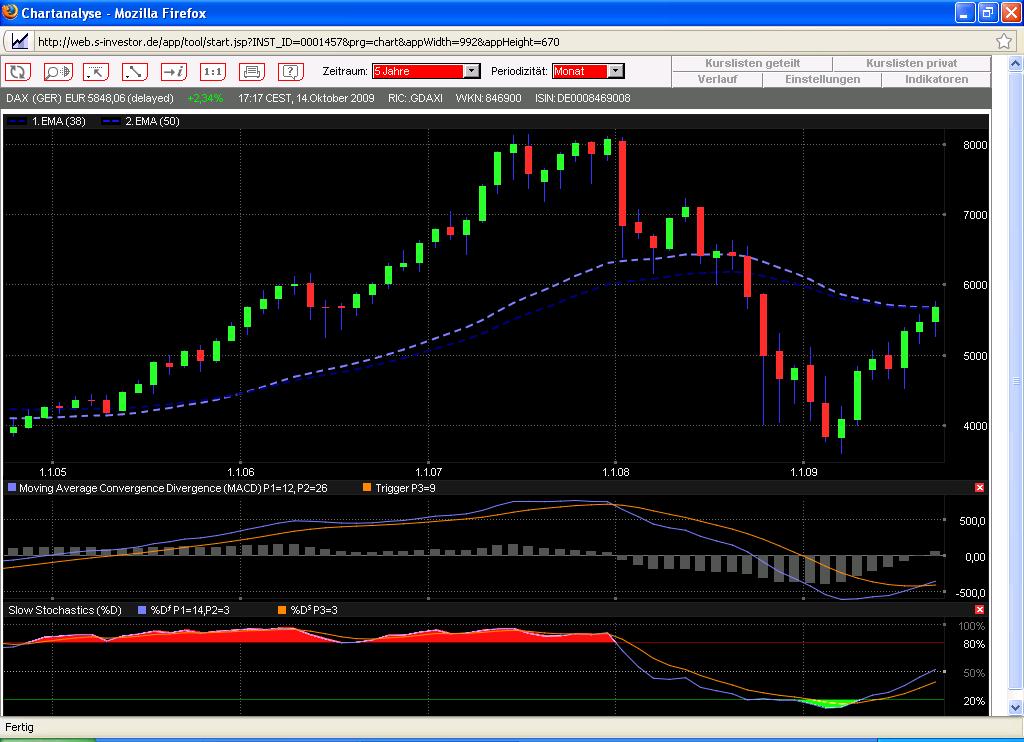Click the Verlauf button

coord(720,79)
